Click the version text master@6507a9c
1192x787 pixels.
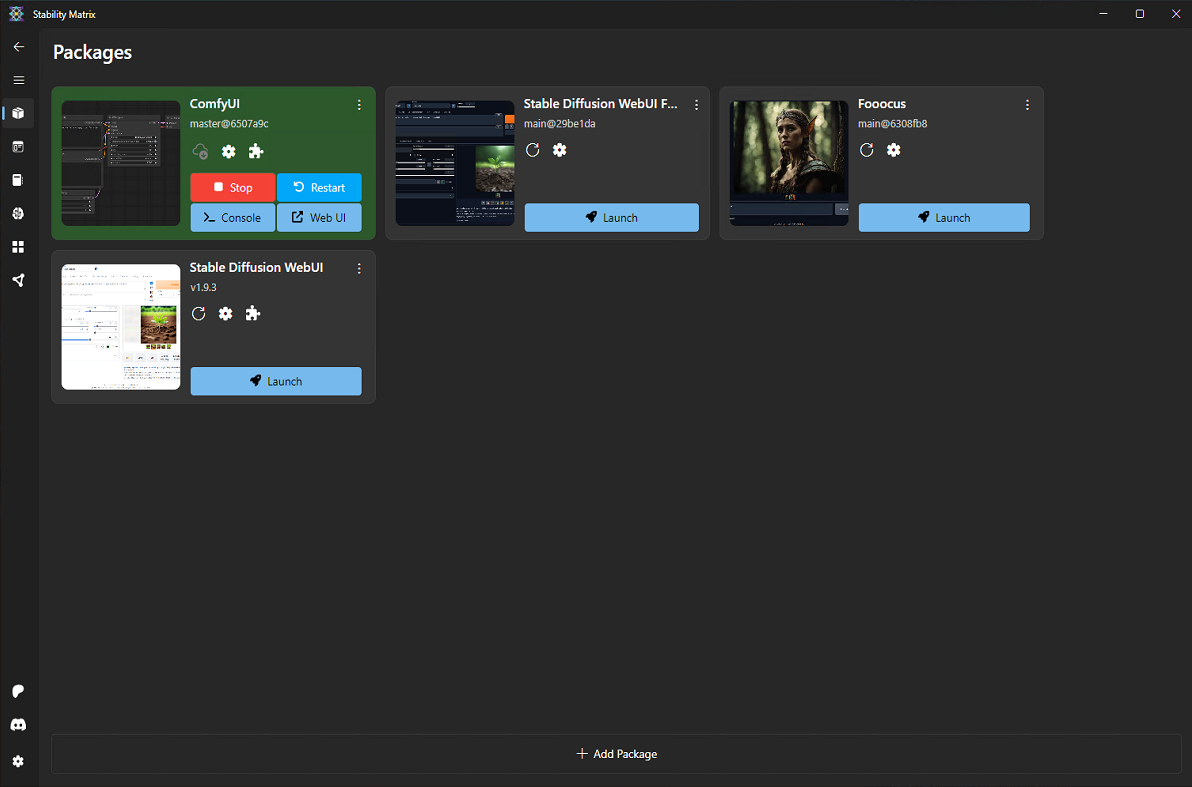[230, 123]
